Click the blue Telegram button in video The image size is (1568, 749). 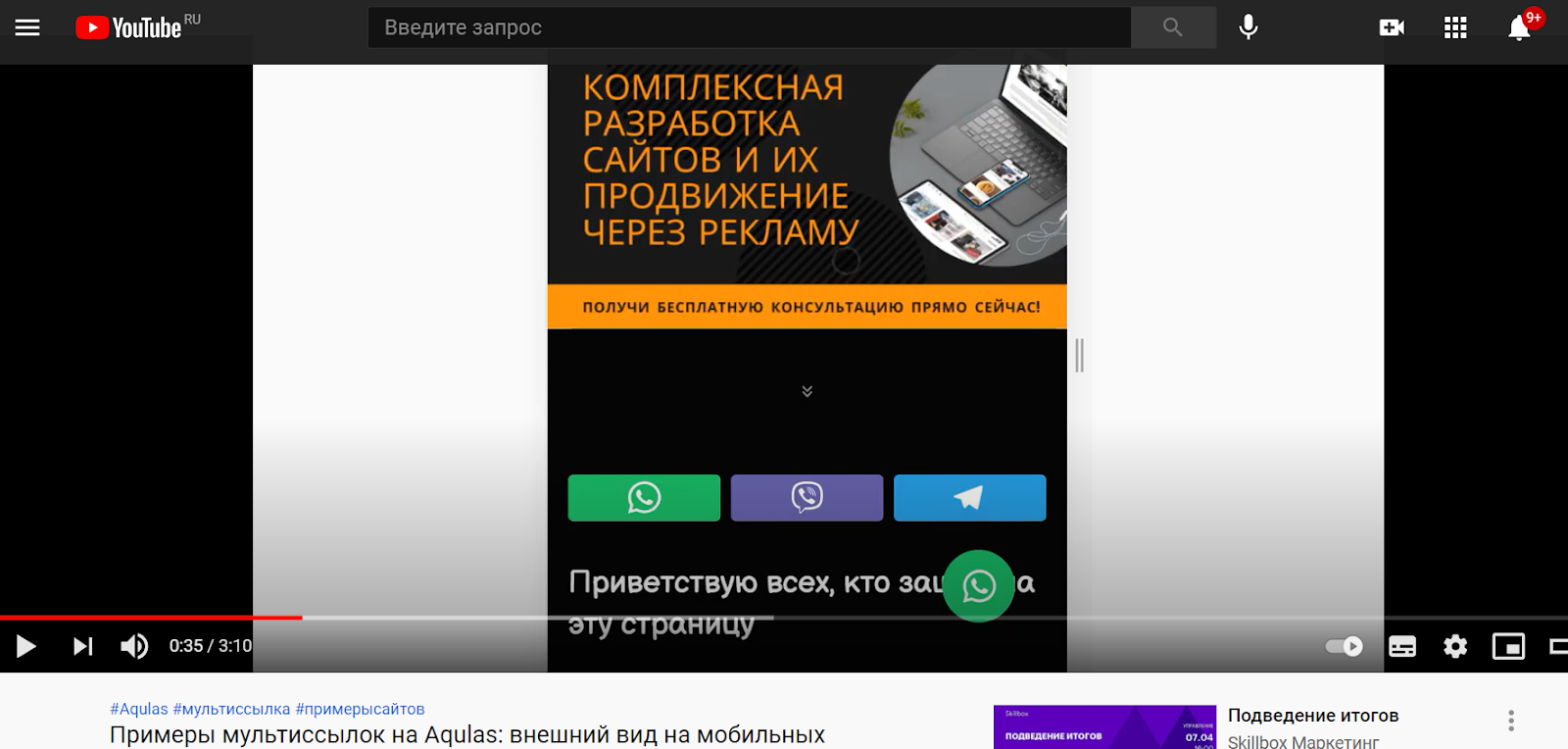coord(969,498)
